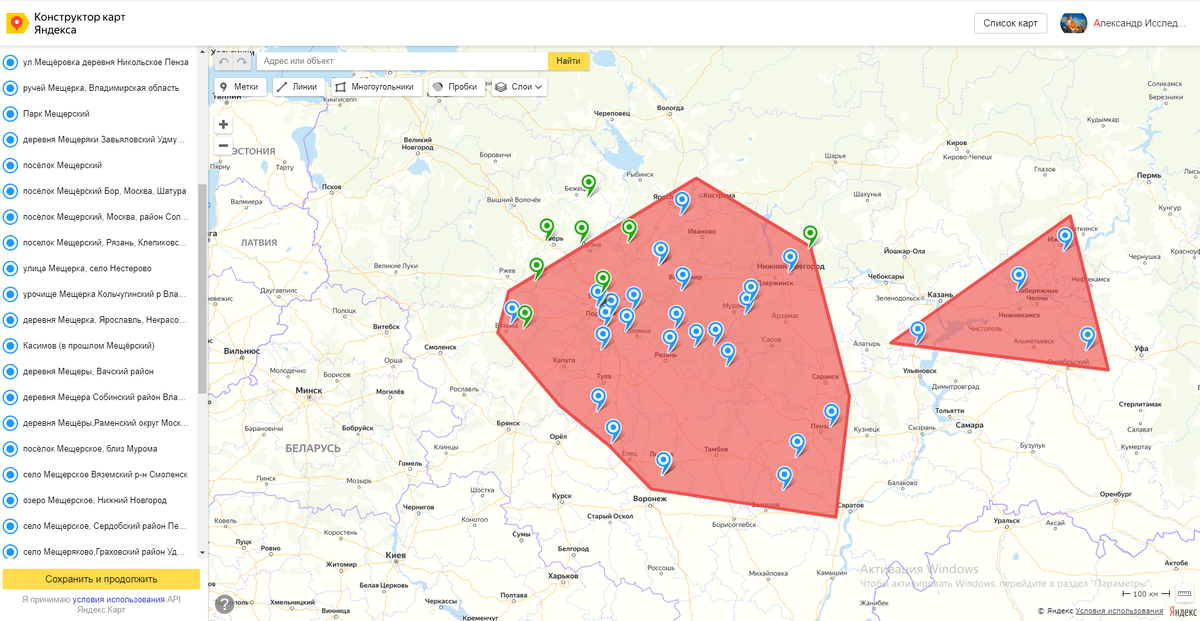
Task: Select the Линии line drawing tool
Action: click(297, 87)
